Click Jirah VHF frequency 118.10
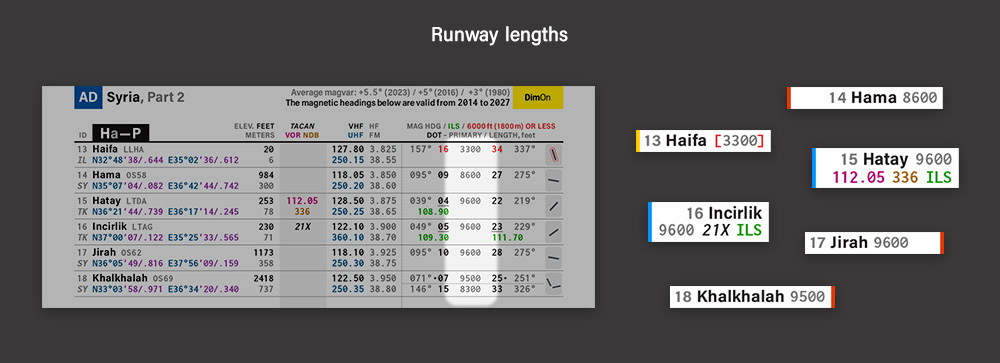 click(347, 253)
